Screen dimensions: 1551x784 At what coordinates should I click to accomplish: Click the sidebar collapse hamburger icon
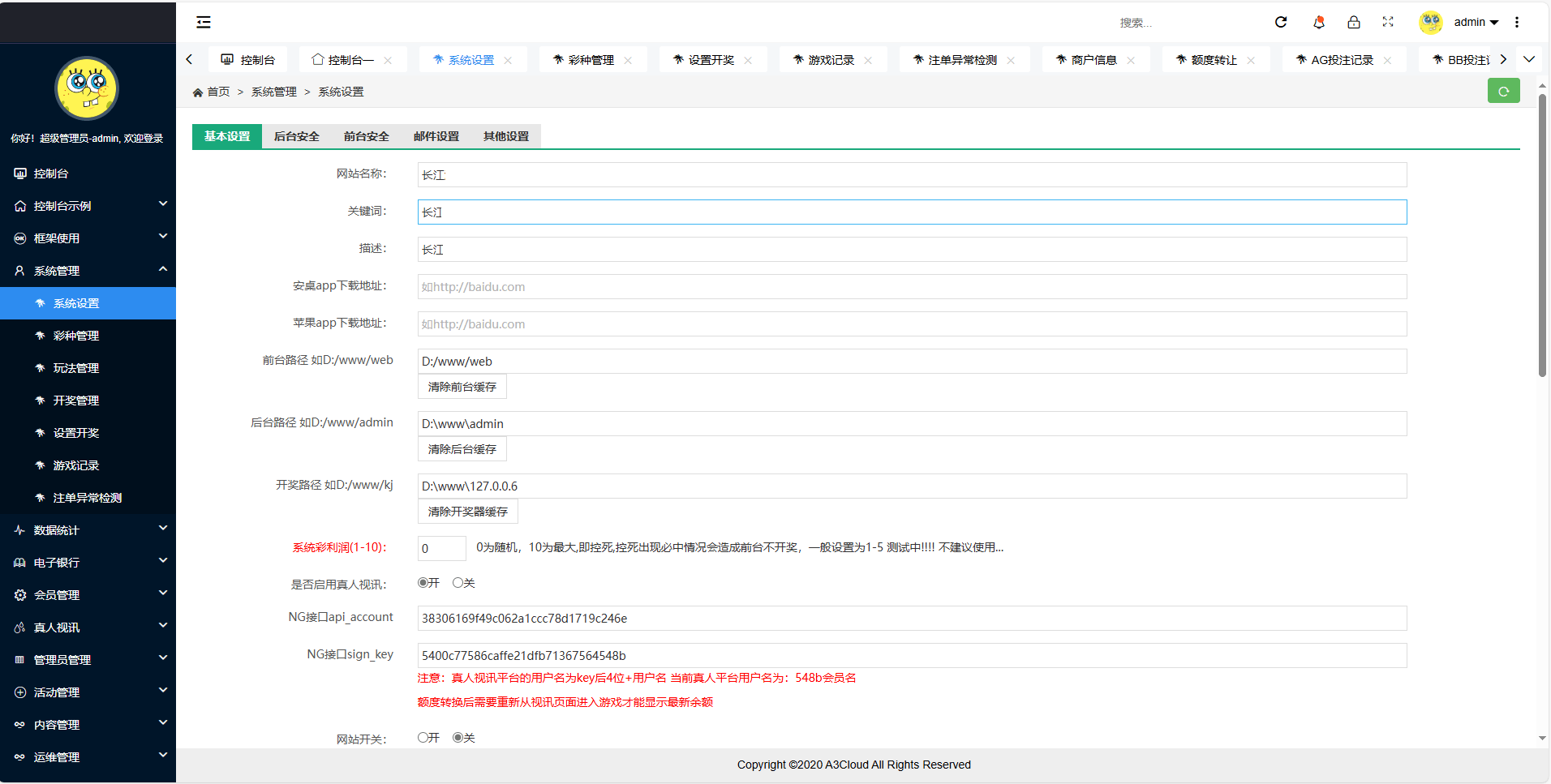tap(204, 23)
